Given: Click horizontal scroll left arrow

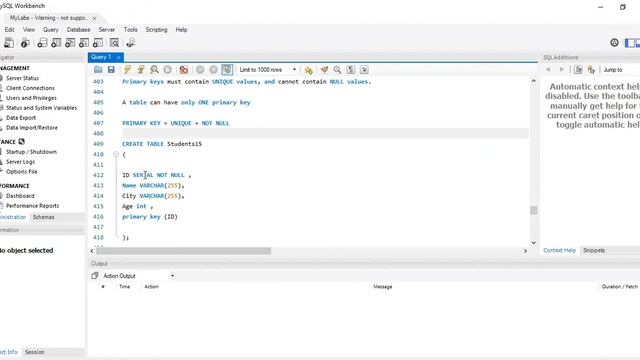Looking at the screenshot, I should coord(92,251).
